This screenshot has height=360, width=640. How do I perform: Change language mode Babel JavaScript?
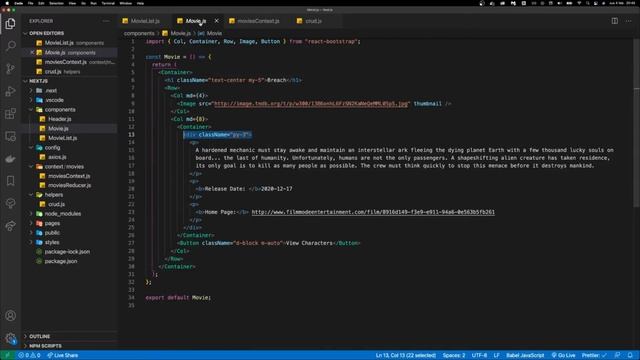(525, 356)
